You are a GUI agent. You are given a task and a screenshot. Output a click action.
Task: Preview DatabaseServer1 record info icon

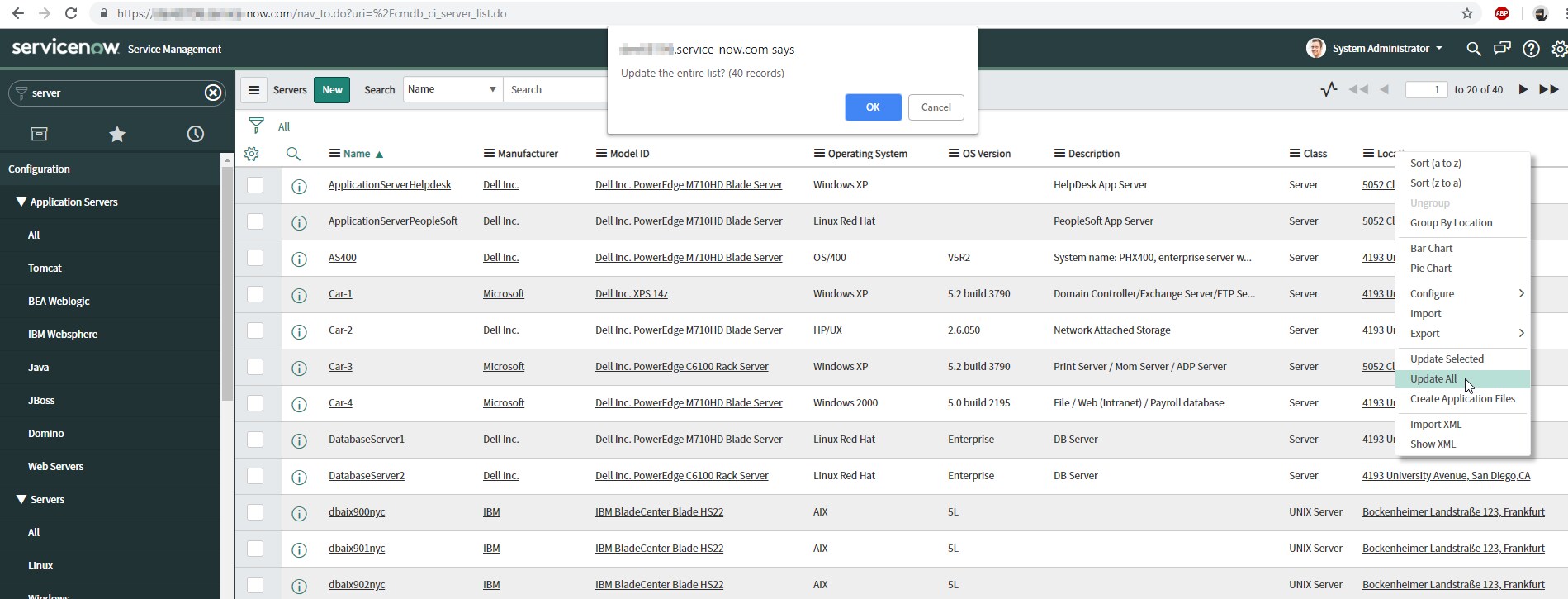[299, 440]
